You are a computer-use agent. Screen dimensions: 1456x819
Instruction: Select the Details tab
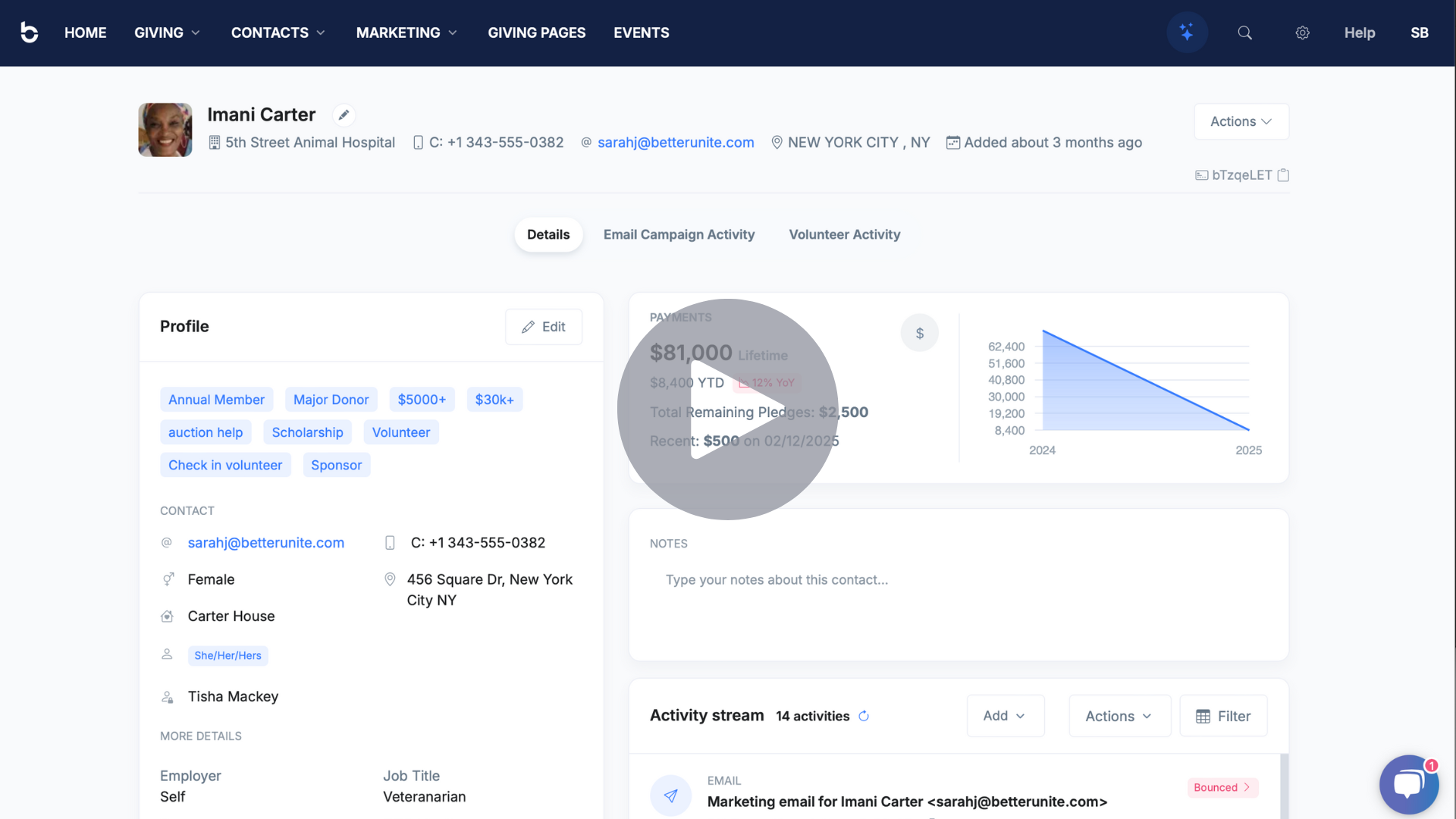(x=548, y=235)
